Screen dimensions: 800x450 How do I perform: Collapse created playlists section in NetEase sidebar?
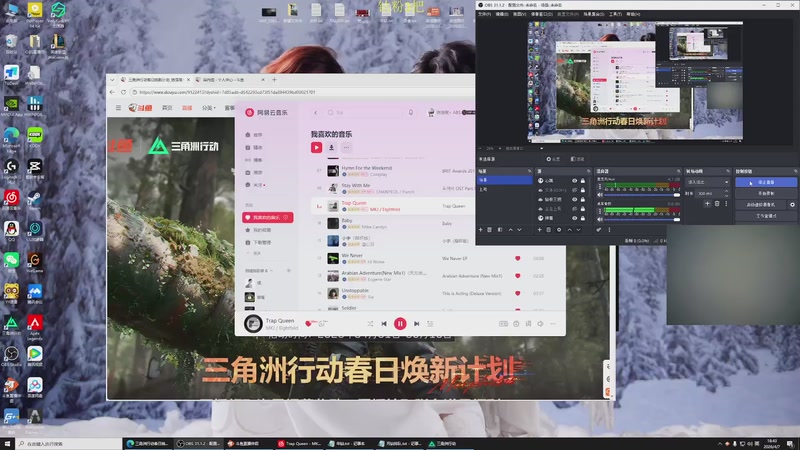click(x=271, y=270)
